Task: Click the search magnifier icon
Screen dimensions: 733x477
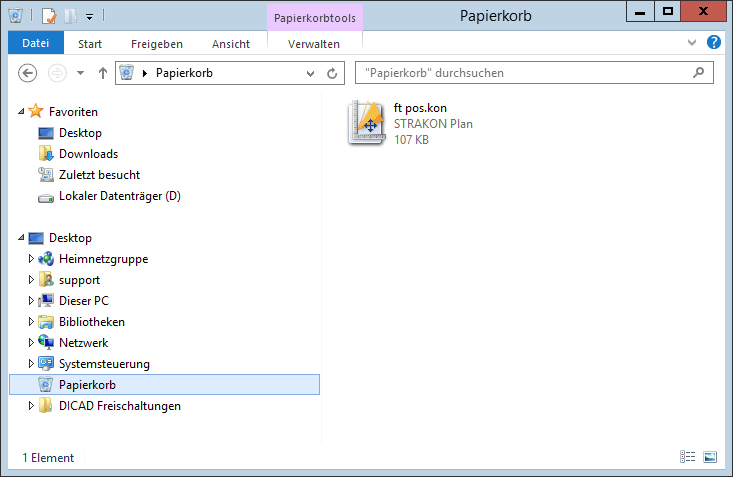Action: 698,72
